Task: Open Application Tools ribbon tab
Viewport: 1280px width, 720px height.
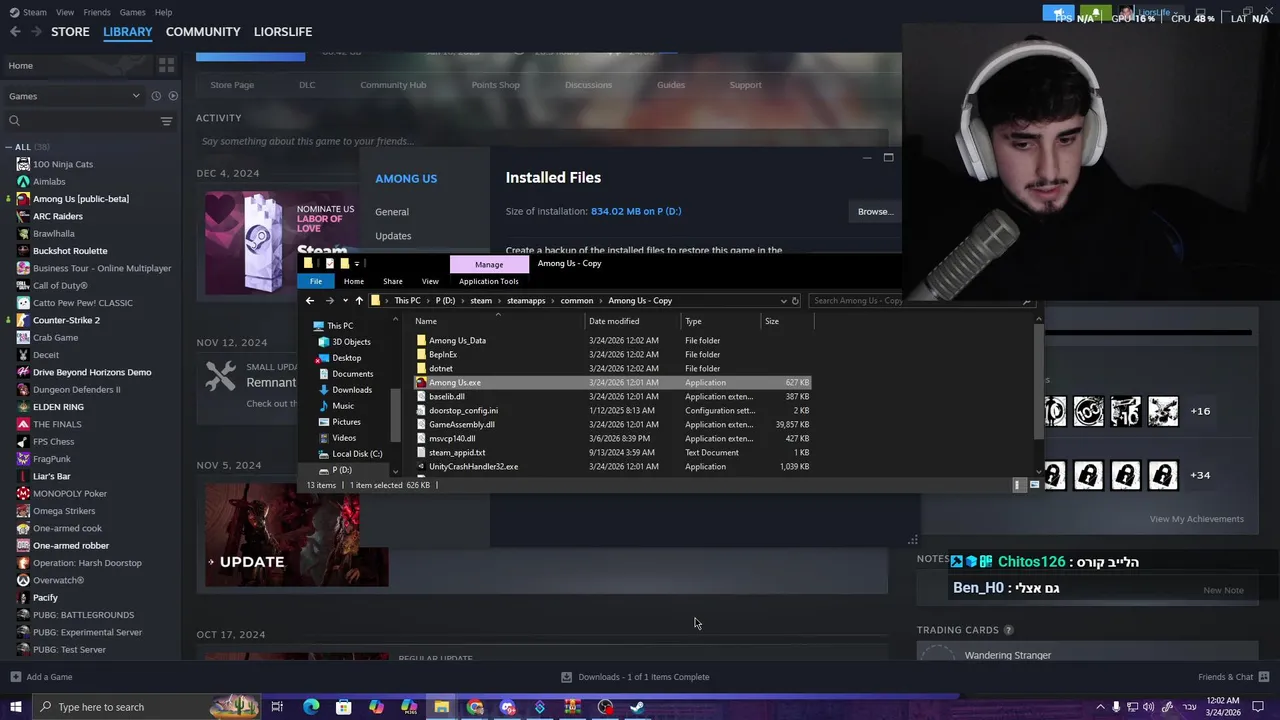Action: pyautogui.click(x=489, y=281)
